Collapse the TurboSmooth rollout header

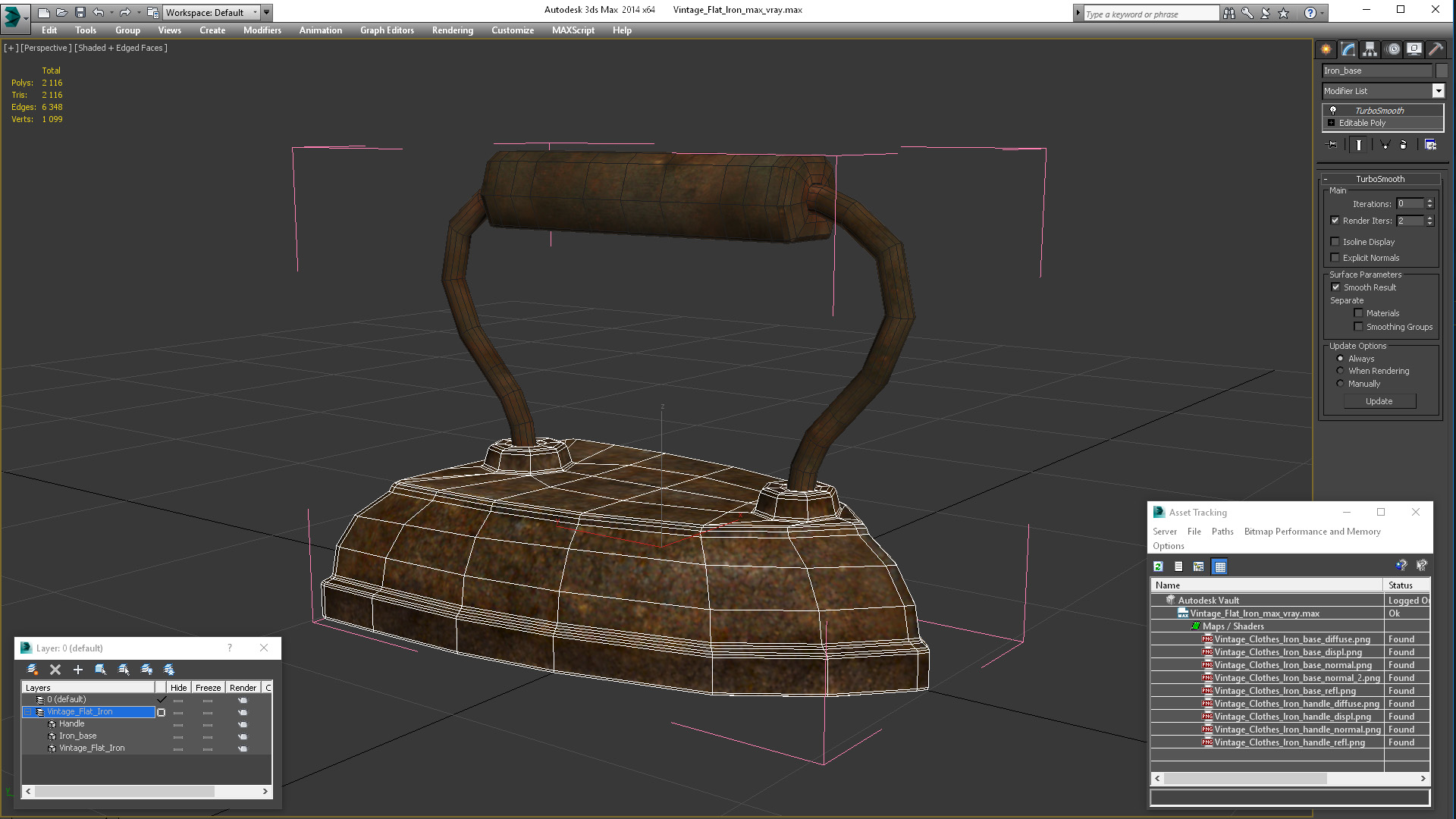coord(1379,179)
